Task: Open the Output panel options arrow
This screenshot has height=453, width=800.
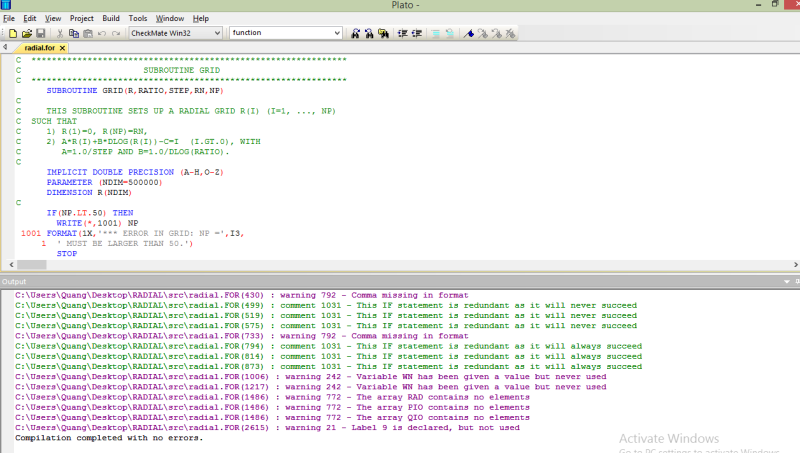Action: (x=787, y=282)
